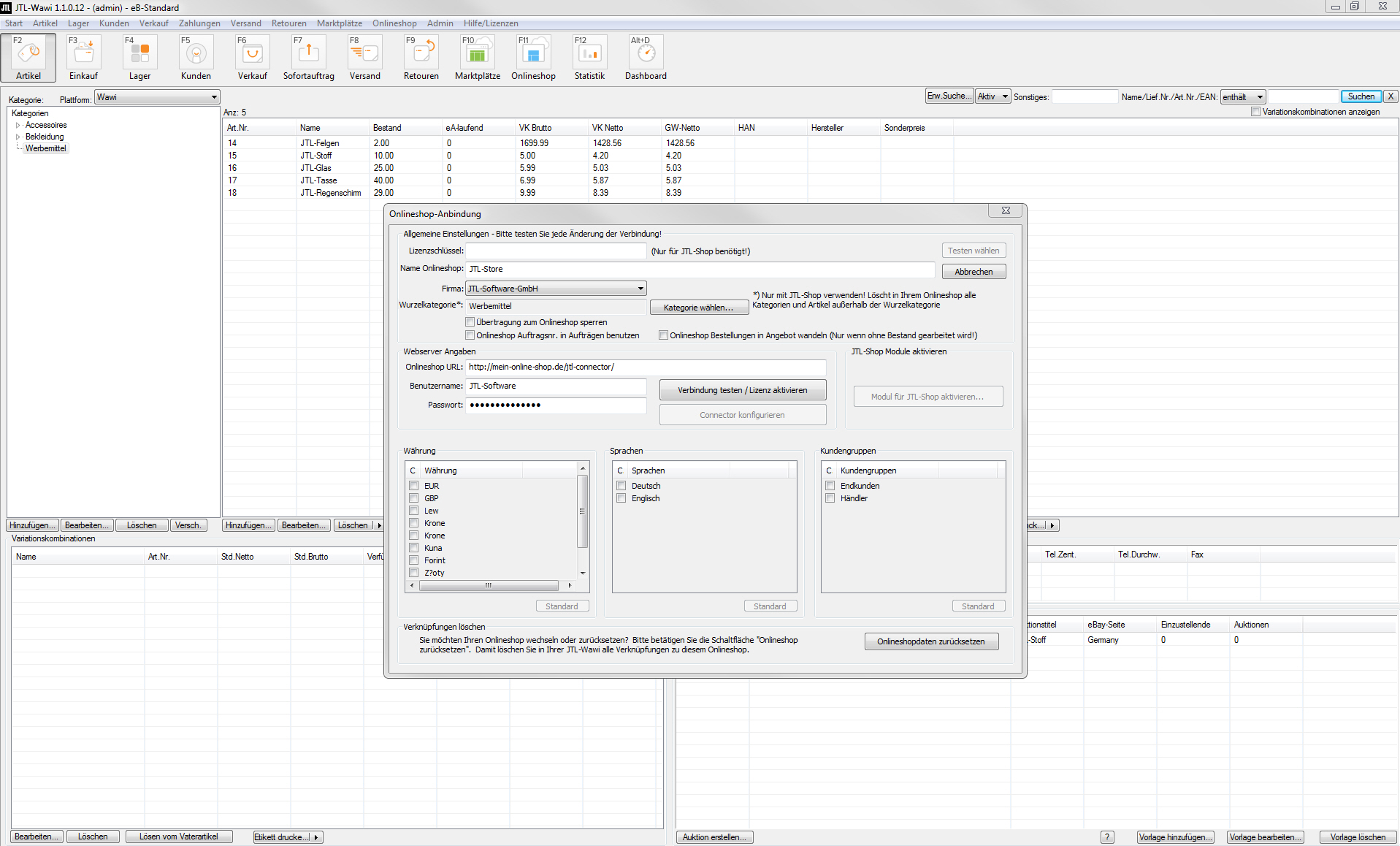Click the Vorlage hinzufügen button
Screen dimensions: 1400x846
click(1175, 837)
